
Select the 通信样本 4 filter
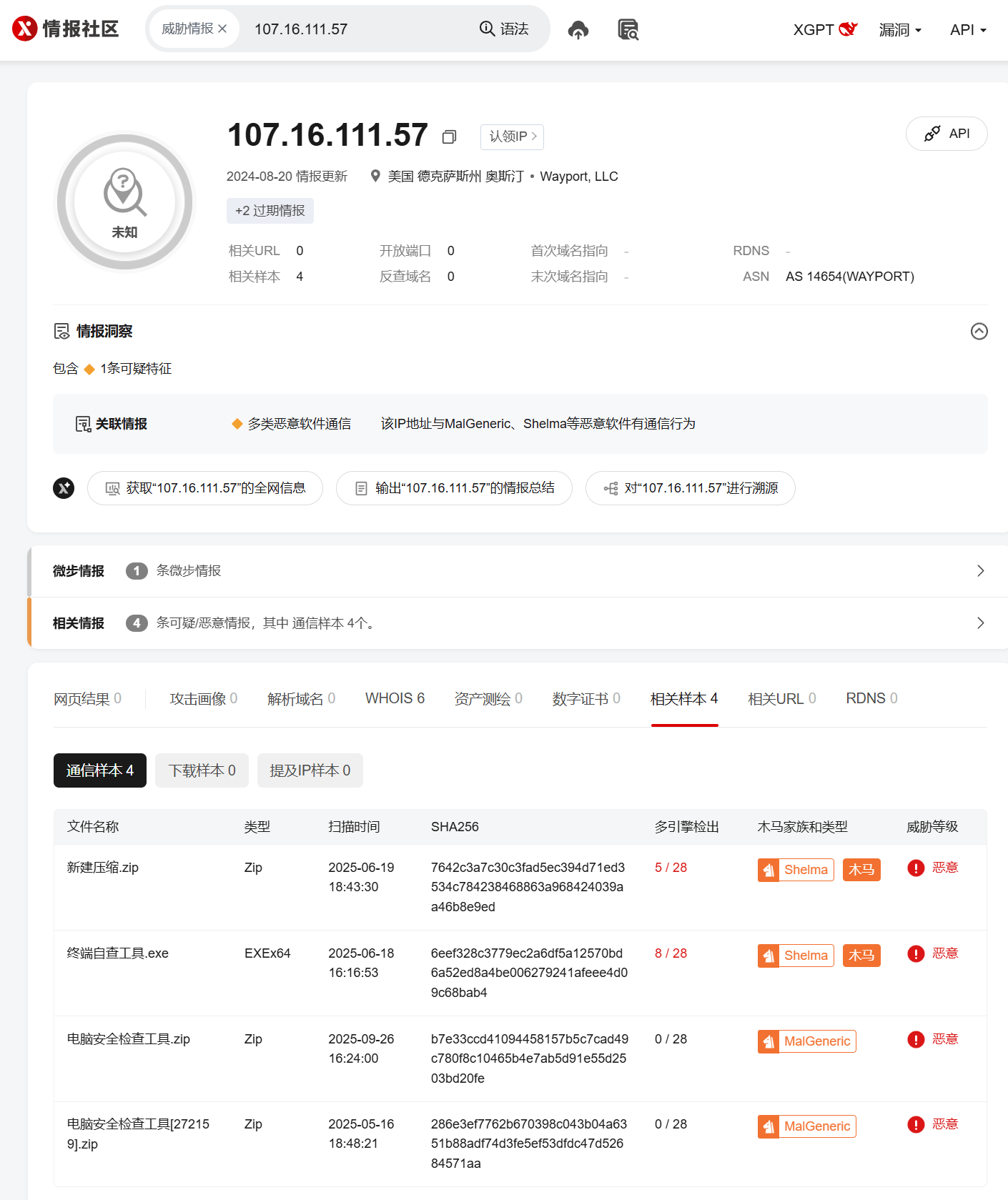(100, 770)
